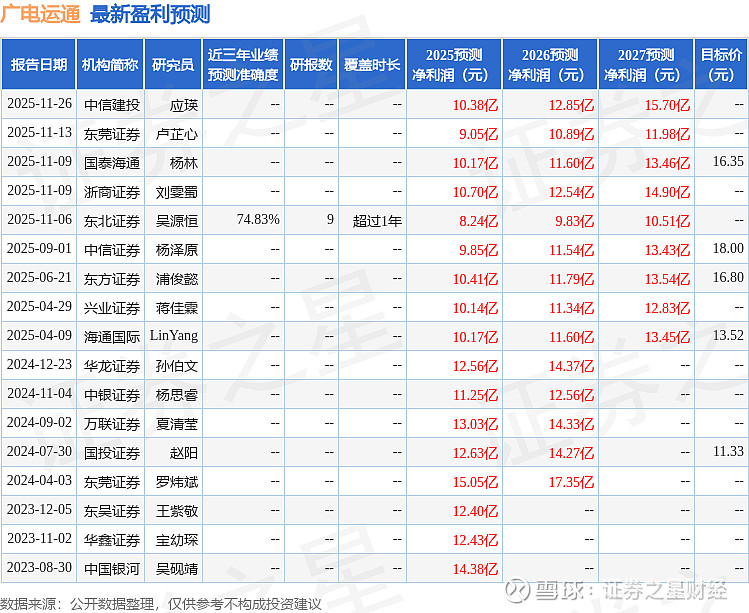The width and height of the screenshot is (749, 613).
Task: Click the value 8.24亿
Action: (479, 221)
